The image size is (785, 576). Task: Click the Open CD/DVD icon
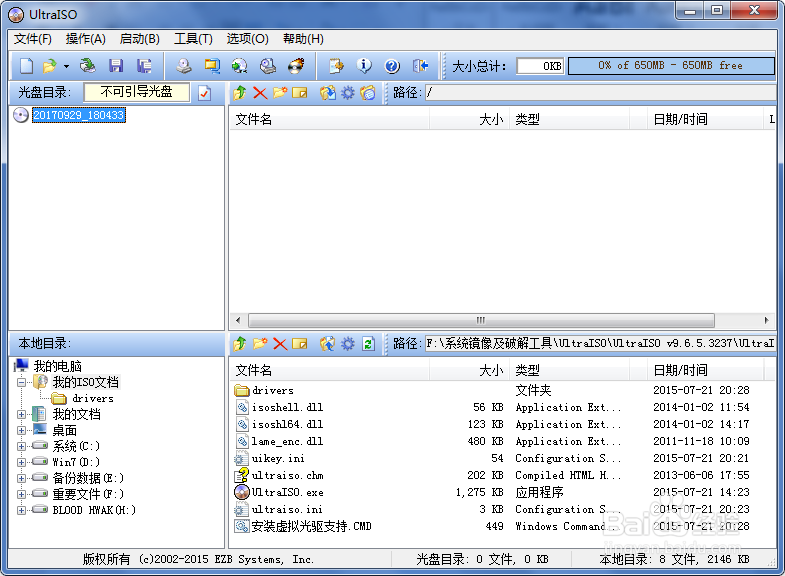[x=88, y=66]
